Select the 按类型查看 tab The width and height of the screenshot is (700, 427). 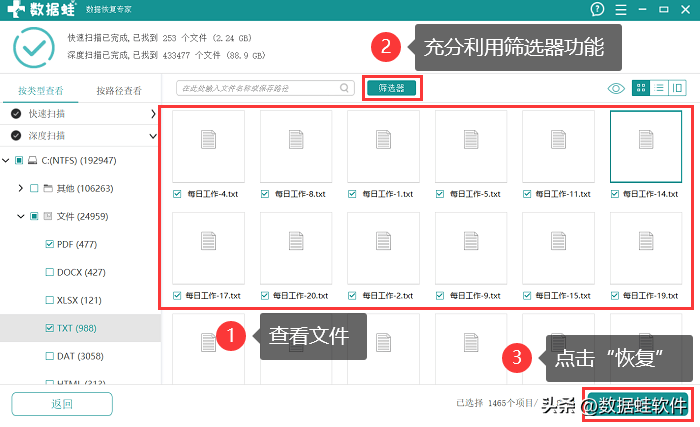click(40, 90)
